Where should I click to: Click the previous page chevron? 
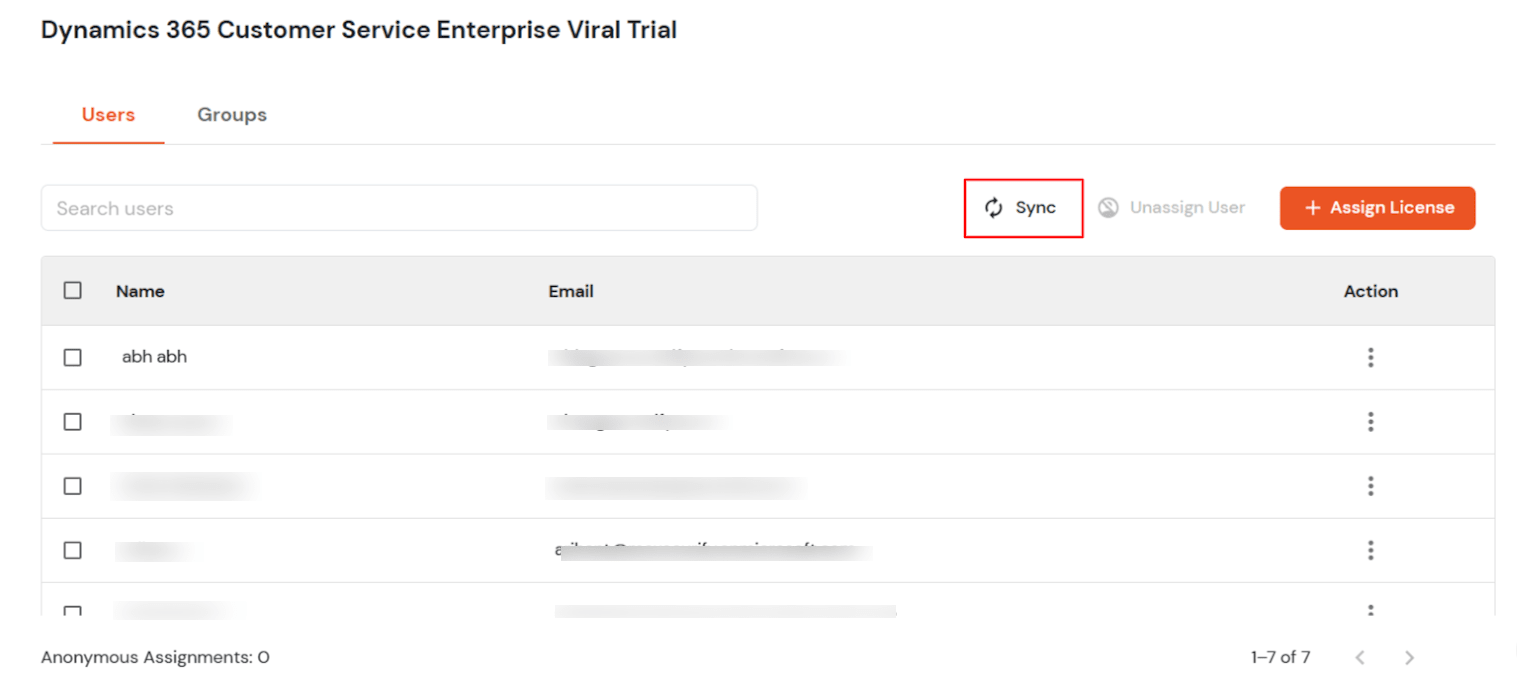(x=1360, y=657)
